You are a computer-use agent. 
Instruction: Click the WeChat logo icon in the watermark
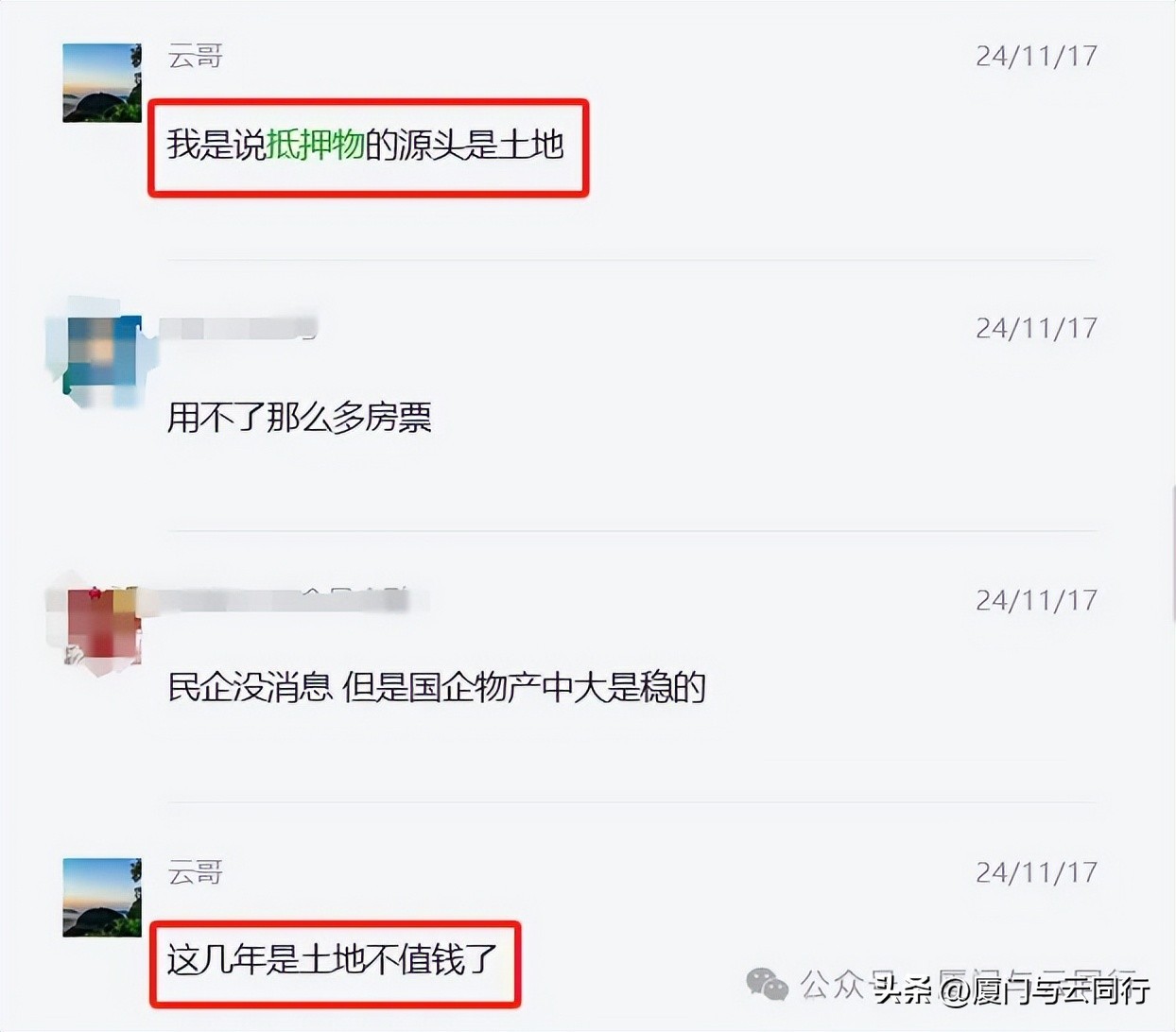click(767, 985)
